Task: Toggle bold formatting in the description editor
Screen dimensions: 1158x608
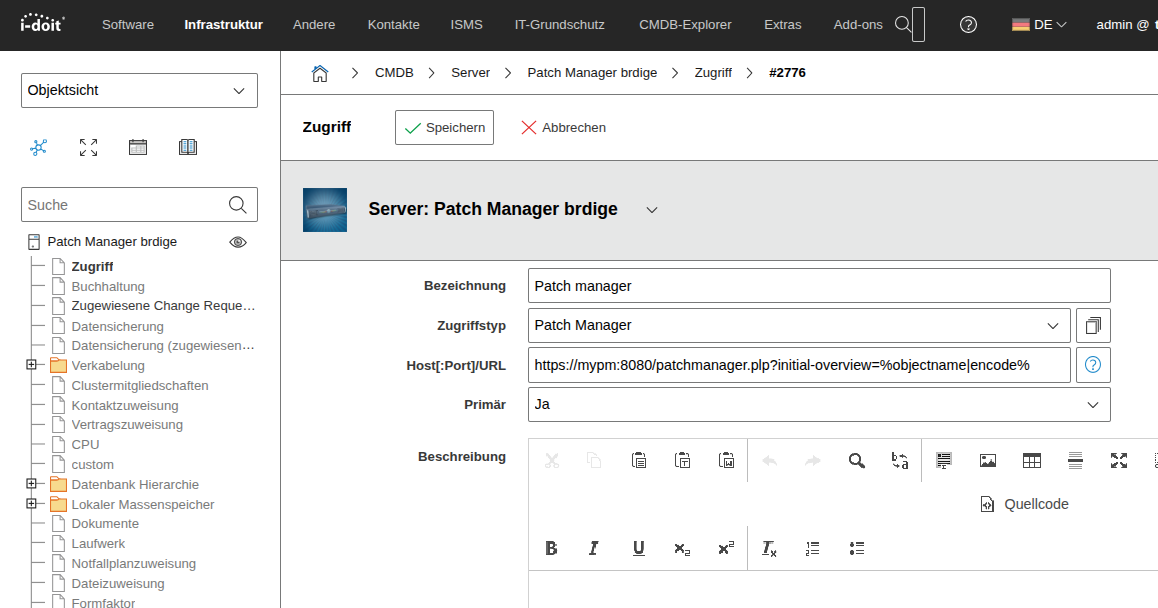Action: (x=551, y=548)
